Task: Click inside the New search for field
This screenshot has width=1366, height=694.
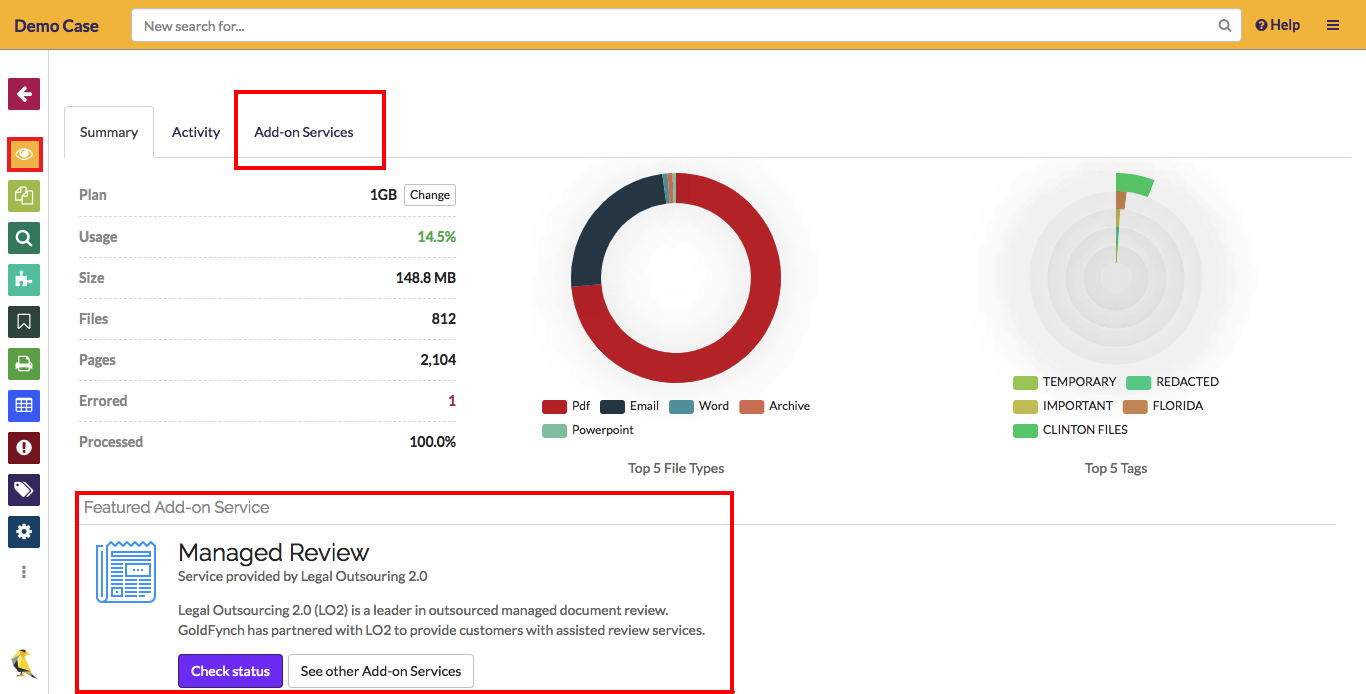Action: click(600, 25)
